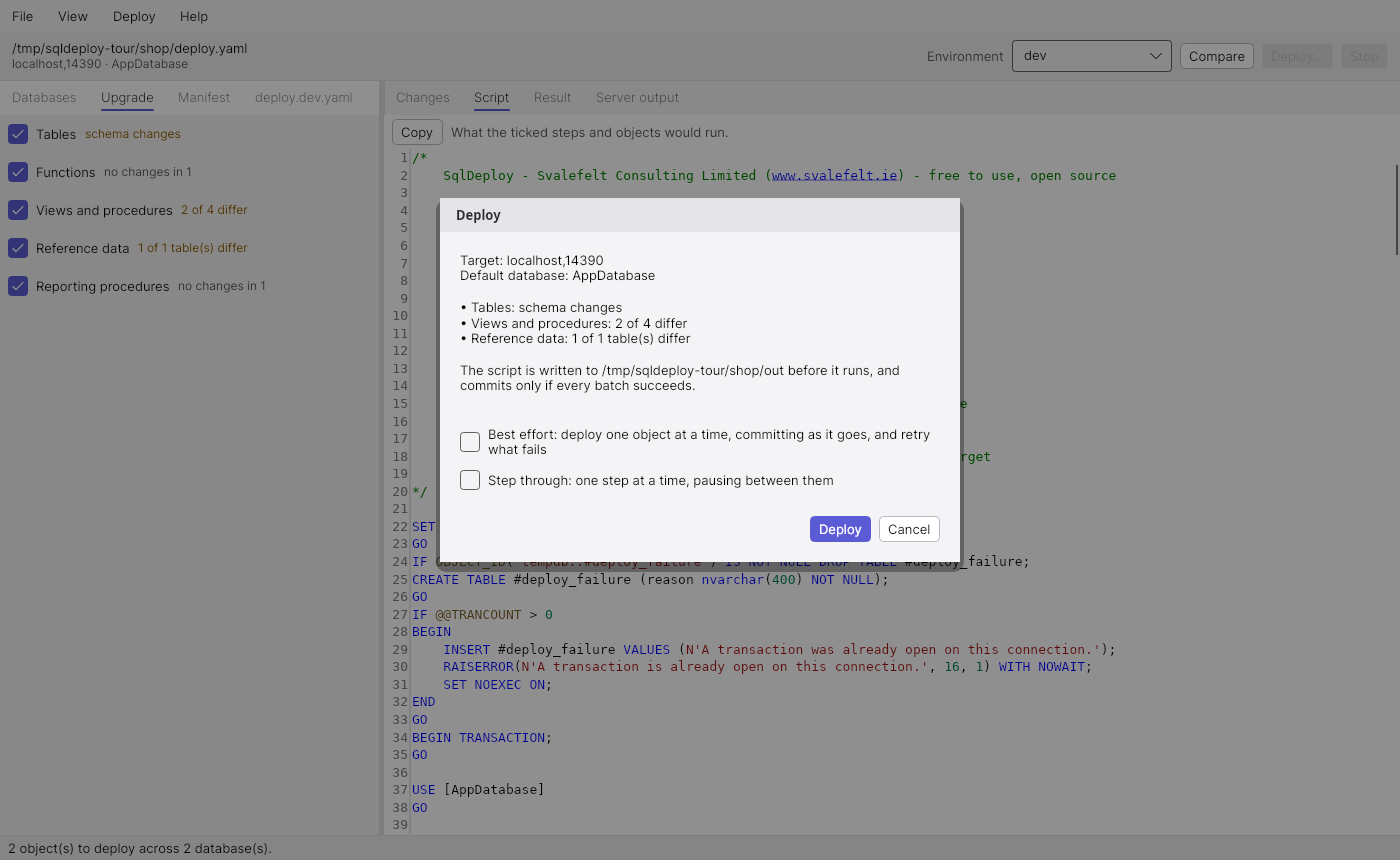
Task: Open the Environment dropdown showing dev
Action: pos(1092,56)
